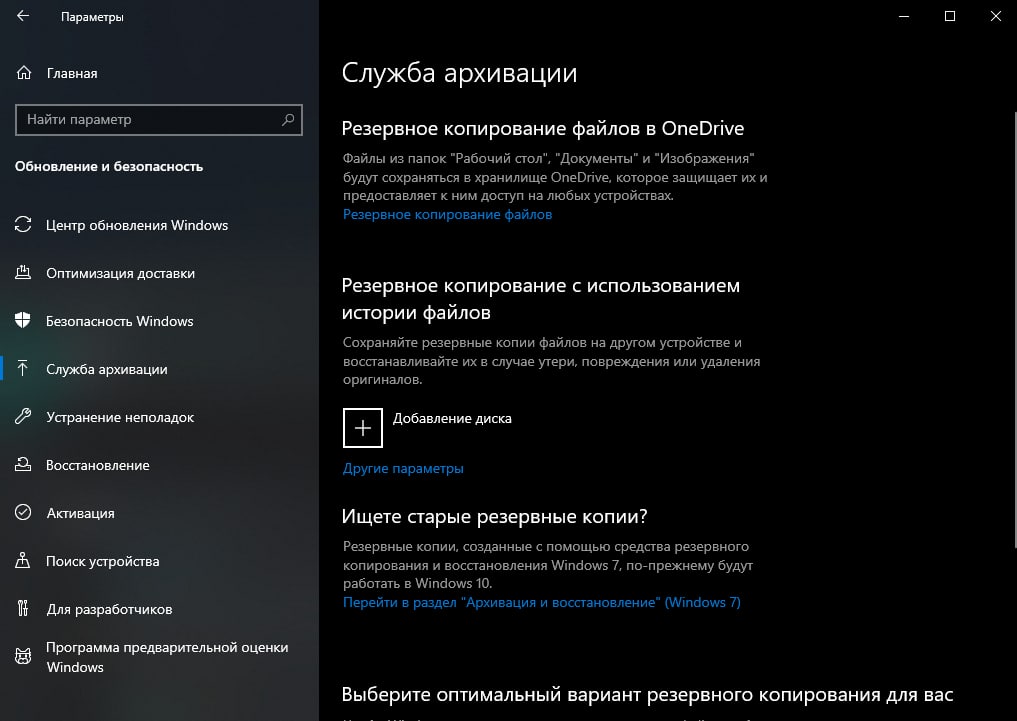Focus the Найти параметр search field

pos(158,119)
